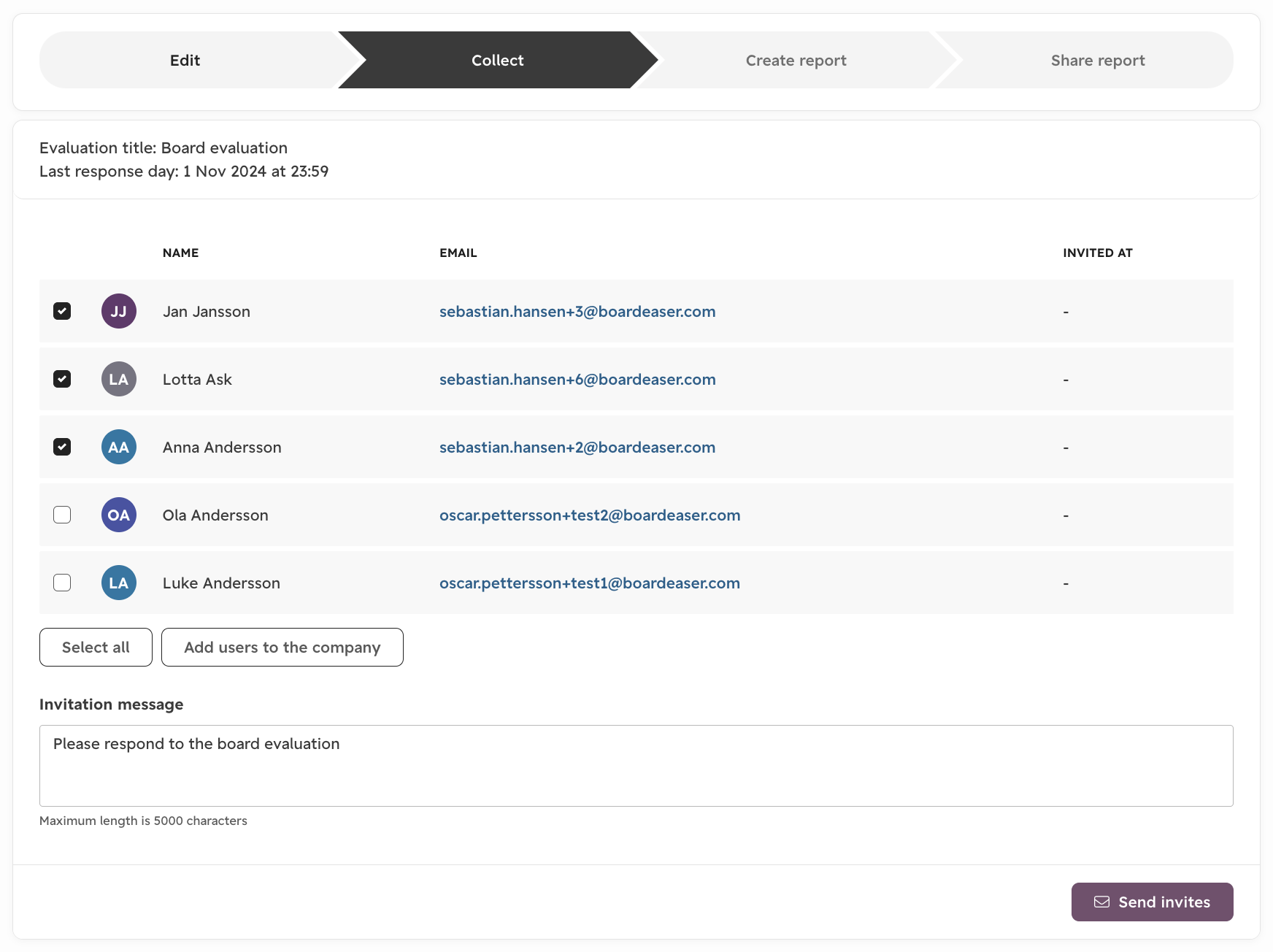Click the name Lotta Ask
1273x952 pixels.
[x=197, y=380]
